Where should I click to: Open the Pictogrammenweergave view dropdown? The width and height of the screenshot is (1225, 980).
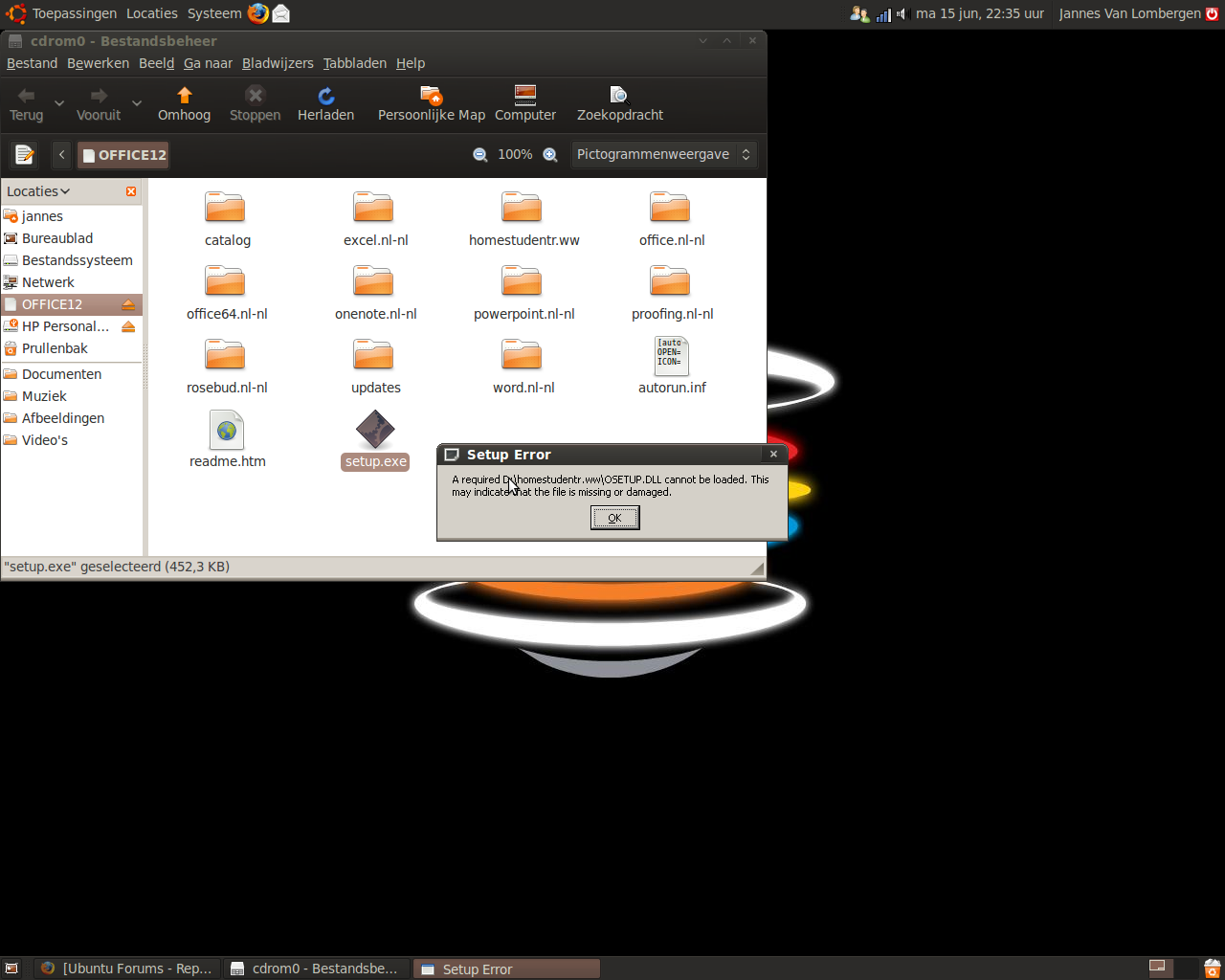coord(663,154)
